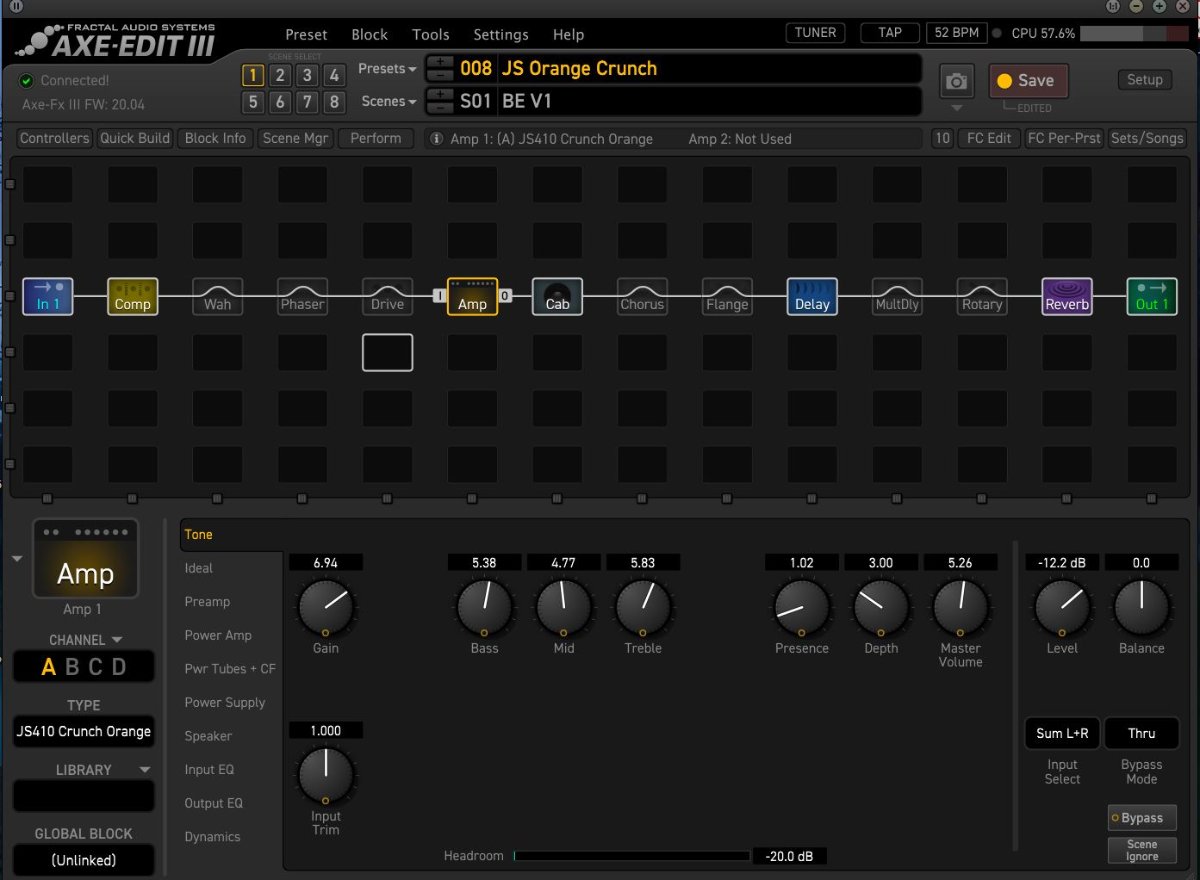Open the Block menu

tap(369, 35)
